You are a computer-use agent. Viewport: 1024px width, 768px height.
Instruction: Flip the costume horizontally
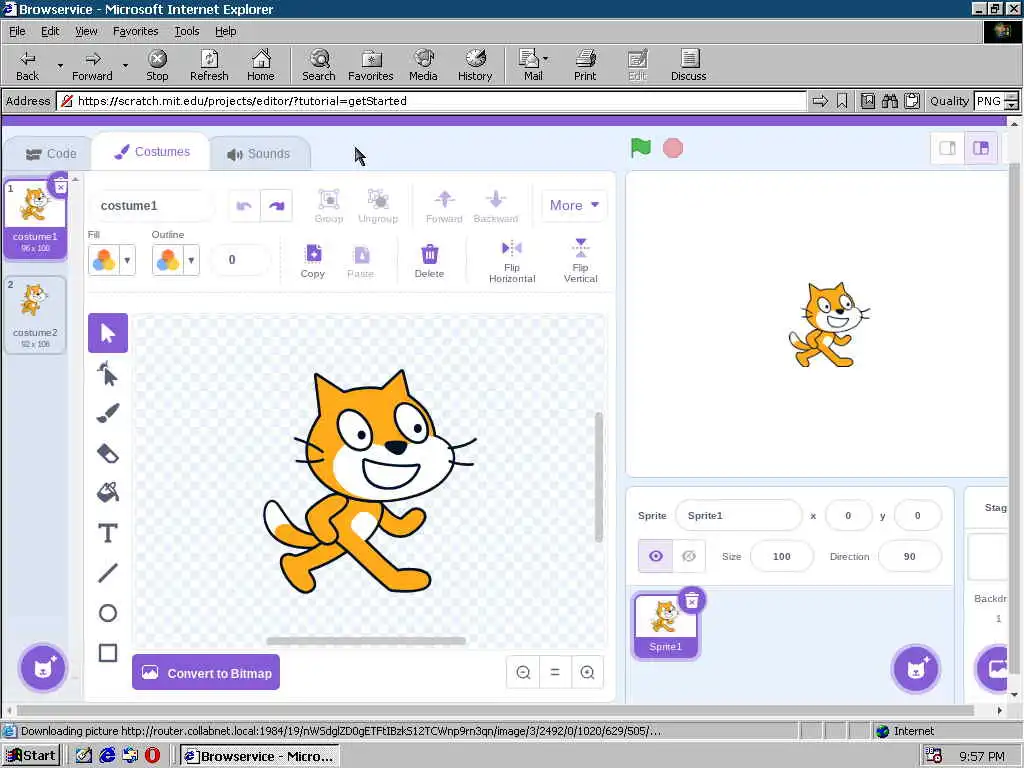click(512, 261)
